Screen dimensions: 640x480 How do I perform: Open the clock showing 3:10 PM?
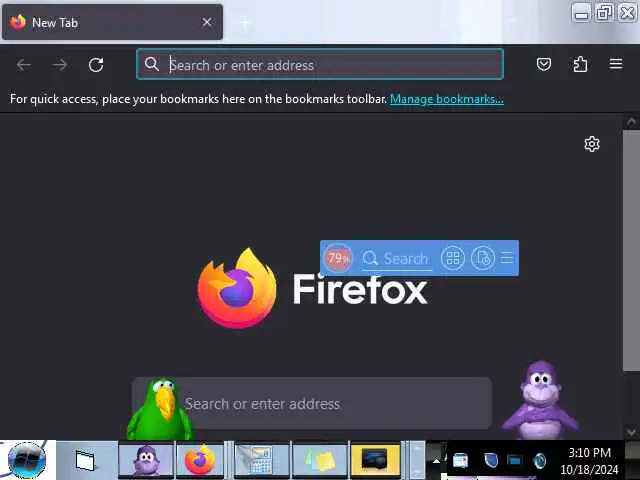tap(589, 461)
